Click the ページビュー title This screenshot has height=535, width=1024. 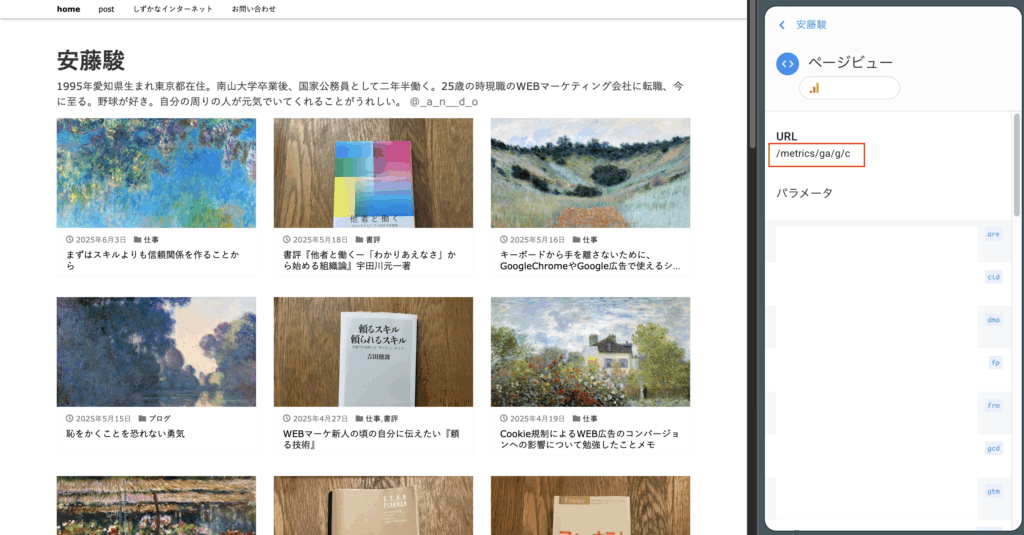tap(850, 62)
